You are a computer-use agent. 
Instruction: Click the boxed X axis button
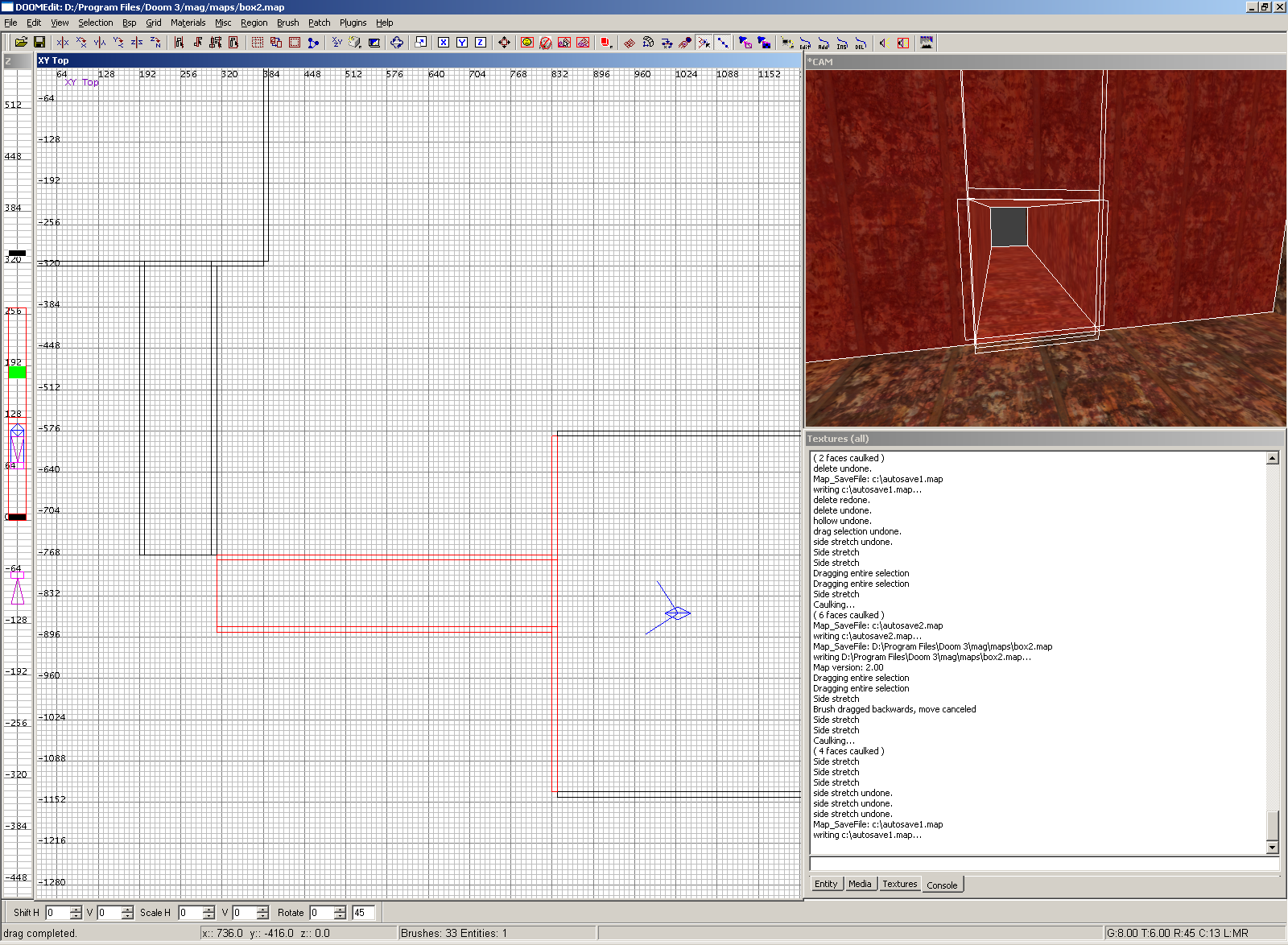tap(444, 43)
